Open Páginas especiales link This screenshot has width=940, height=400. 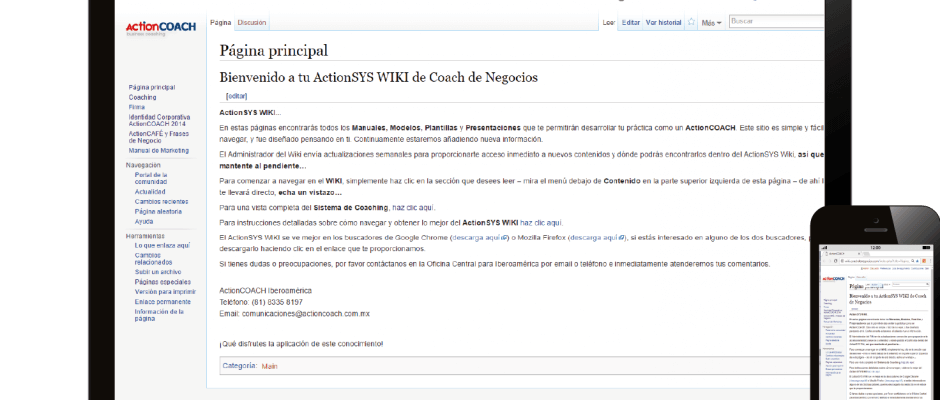click(161, 282)
